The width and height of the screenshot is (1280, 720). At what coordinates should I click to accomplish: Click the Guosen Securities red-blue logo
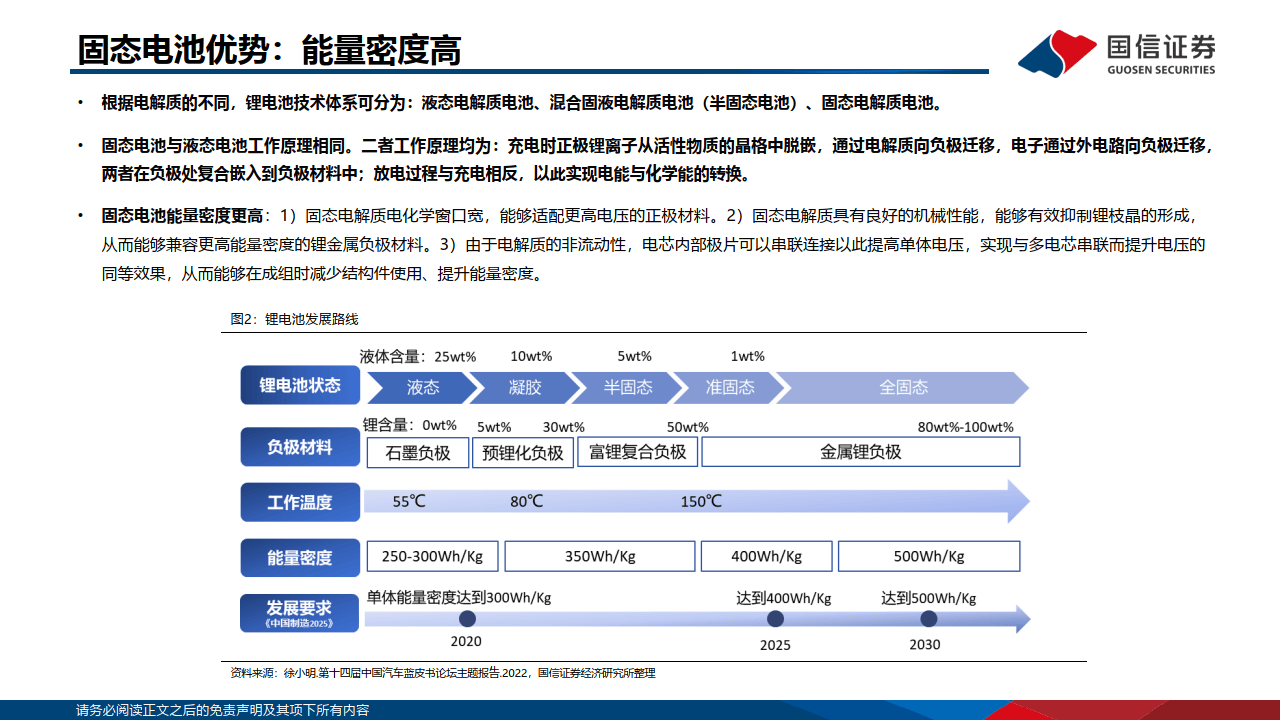pyautogui.click(x=1056, y=53)
